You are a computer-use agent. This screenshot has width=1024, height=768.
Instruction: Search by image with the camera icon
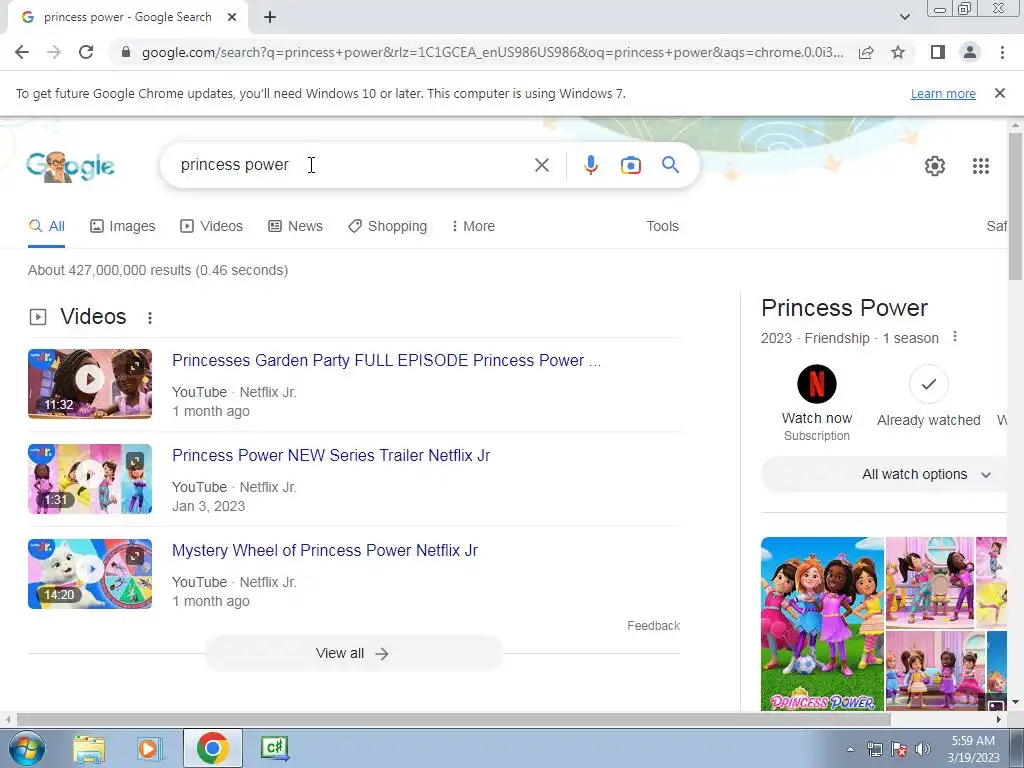pyautogui.click(x=630, y=165)
